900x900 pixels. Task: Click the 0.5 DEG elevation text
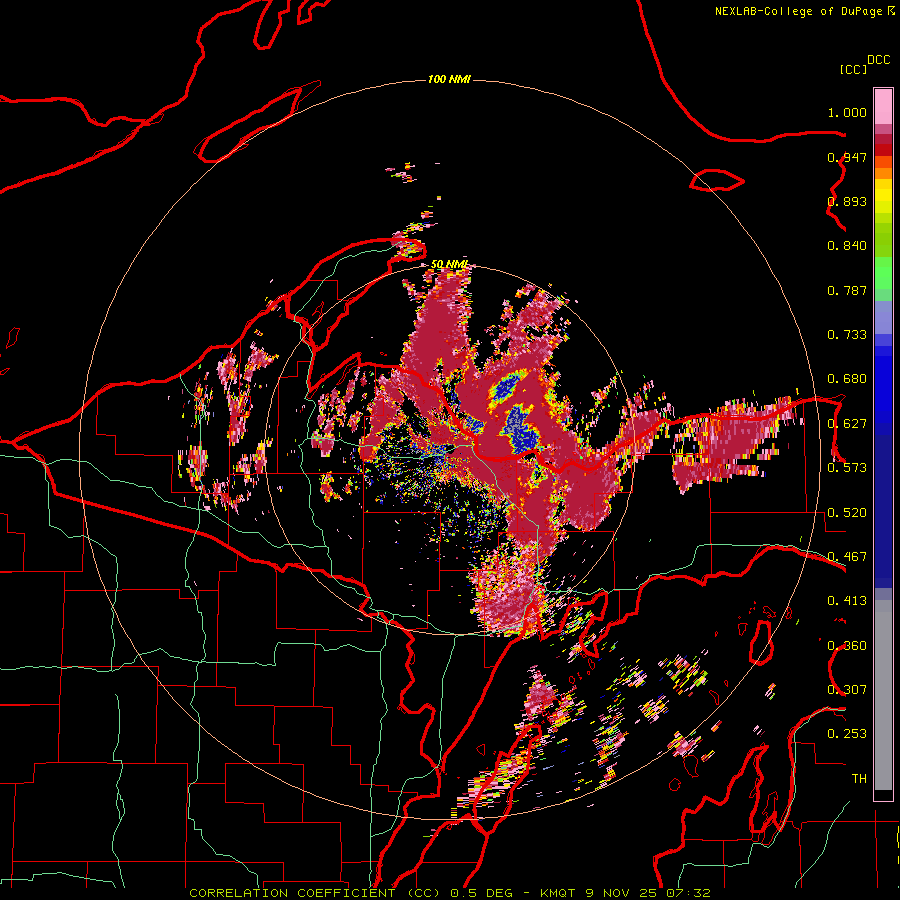click(481, 893)
